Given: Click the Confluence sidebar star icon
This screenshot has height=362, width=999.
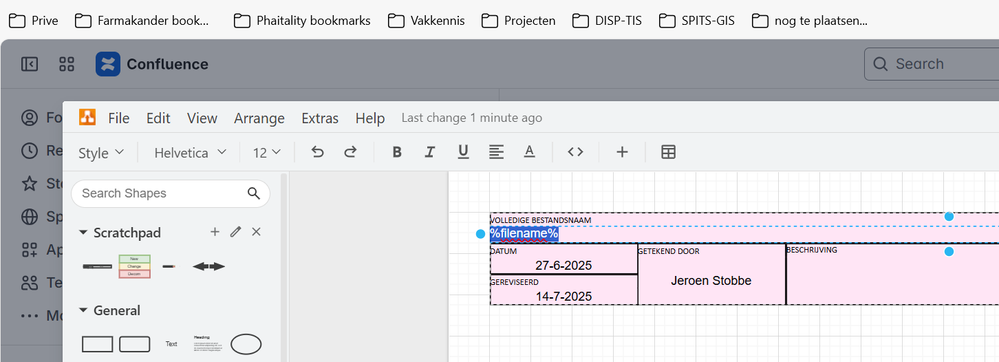Looking at the screenshot, I should (x=29, y=184).
